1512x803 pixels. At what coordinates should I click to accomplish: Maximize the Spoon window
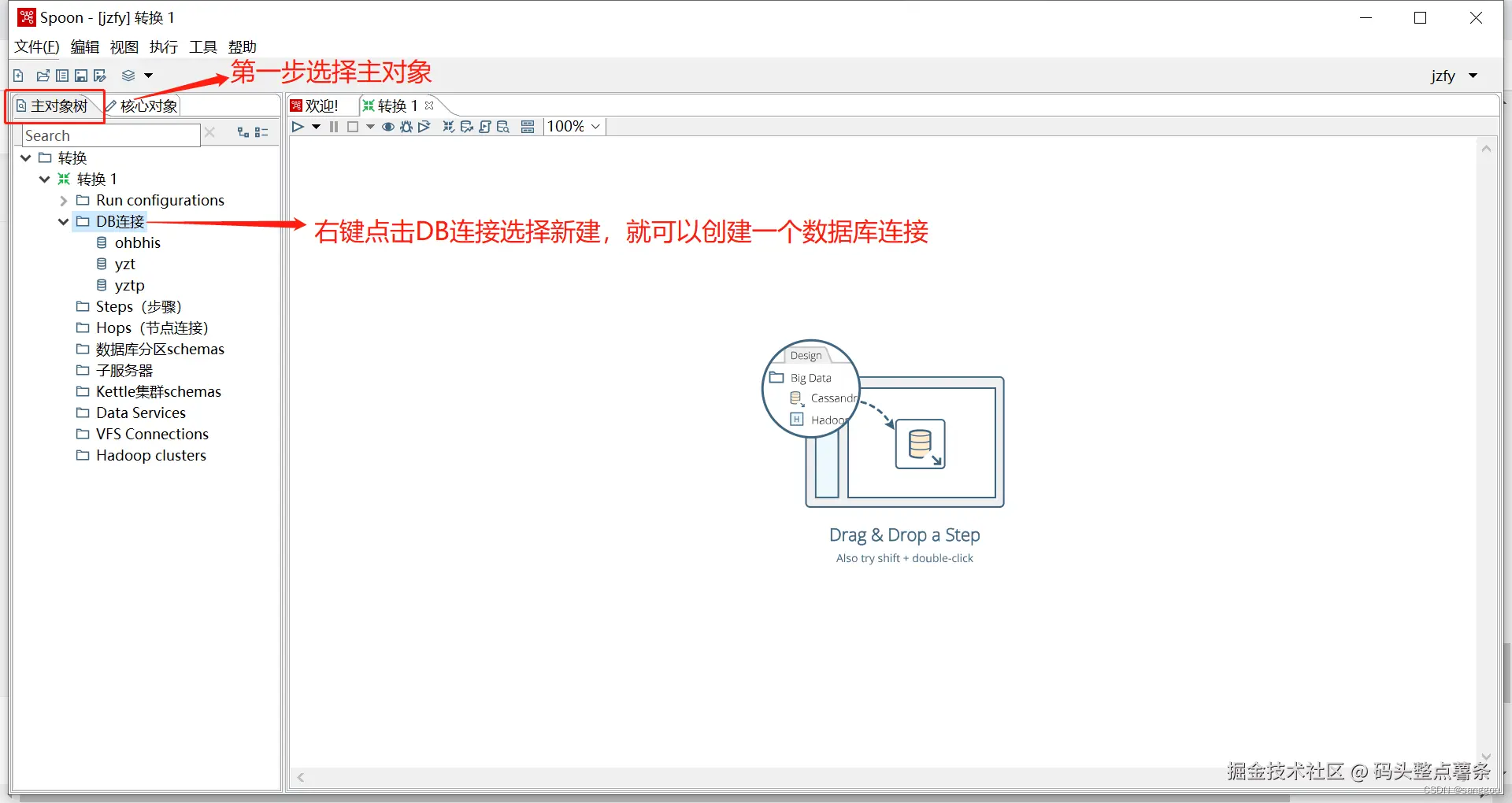tap(1421, 17)
